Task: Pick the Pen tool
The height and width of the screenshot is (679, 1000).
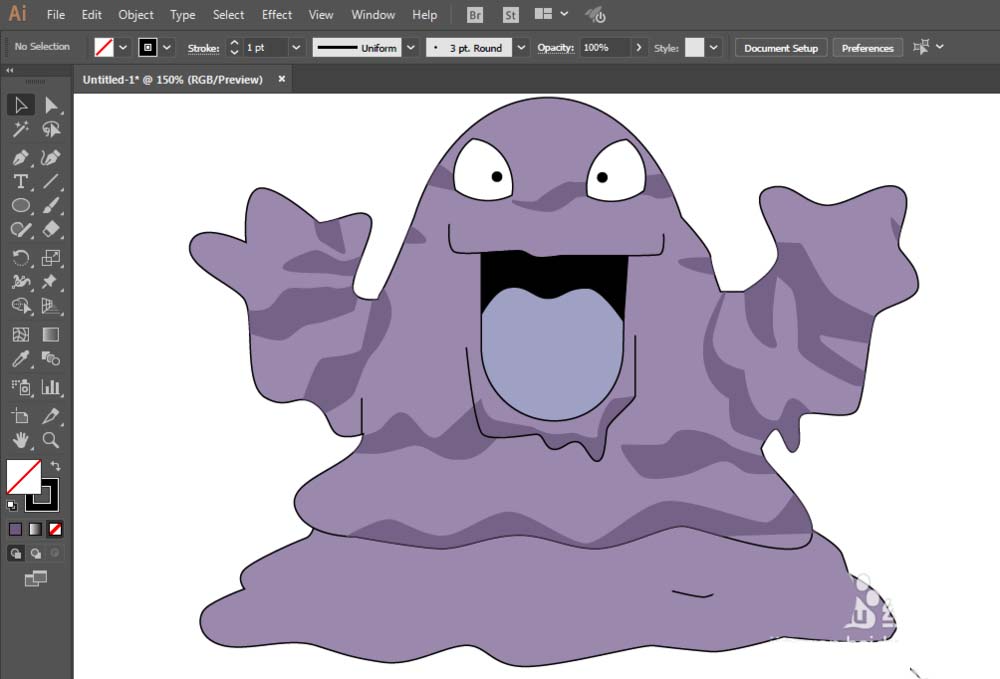Action: point(20,157)
